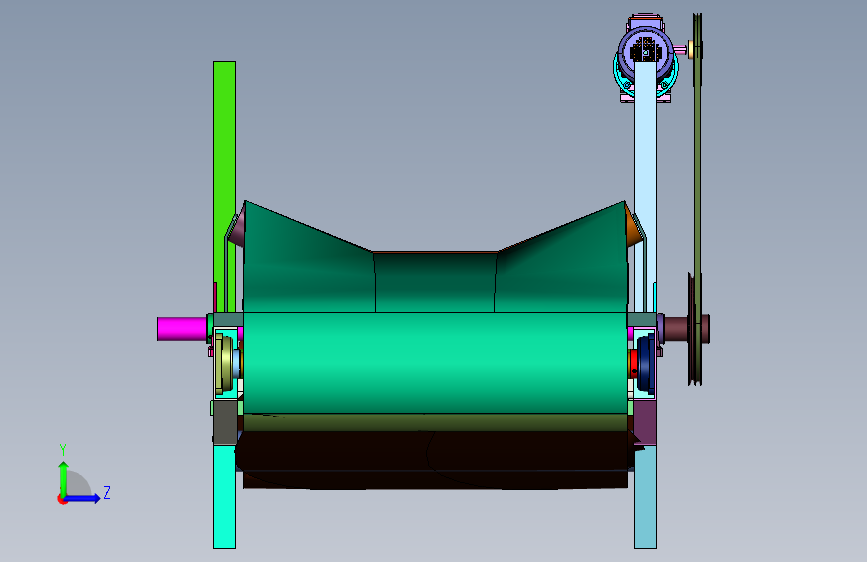Select the dark gray block on left frame

(x=225, y=422)
